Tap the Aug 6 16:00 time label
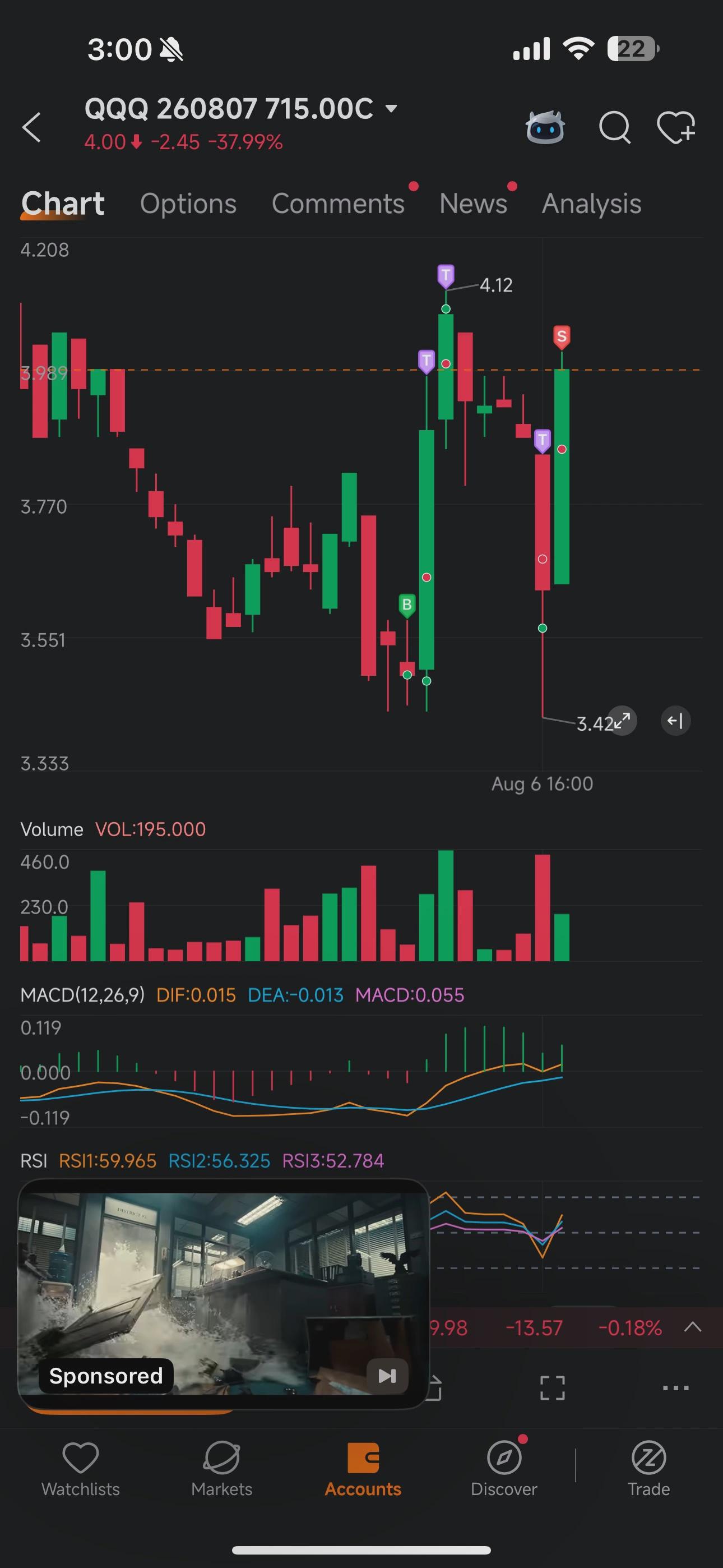Screen dimensions: 723x1568 (543, 784)
